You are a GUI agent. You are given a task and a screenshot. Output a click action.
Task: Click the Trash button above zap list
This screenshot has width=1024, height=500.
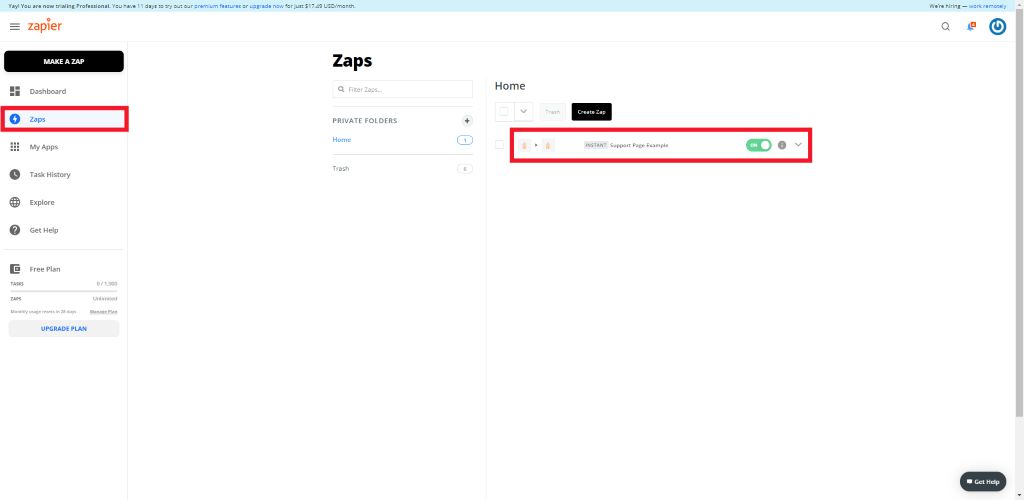pyautogui.click(x=552, y=112)
